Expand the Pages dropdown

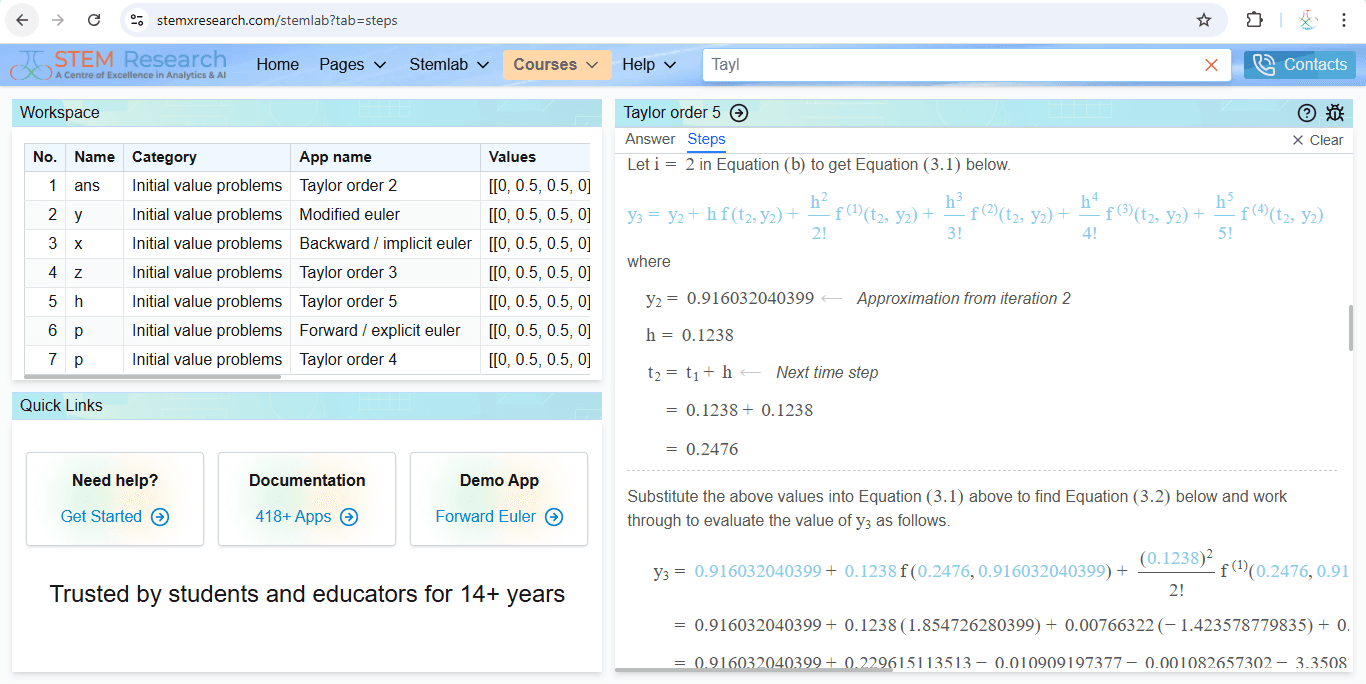352,64
